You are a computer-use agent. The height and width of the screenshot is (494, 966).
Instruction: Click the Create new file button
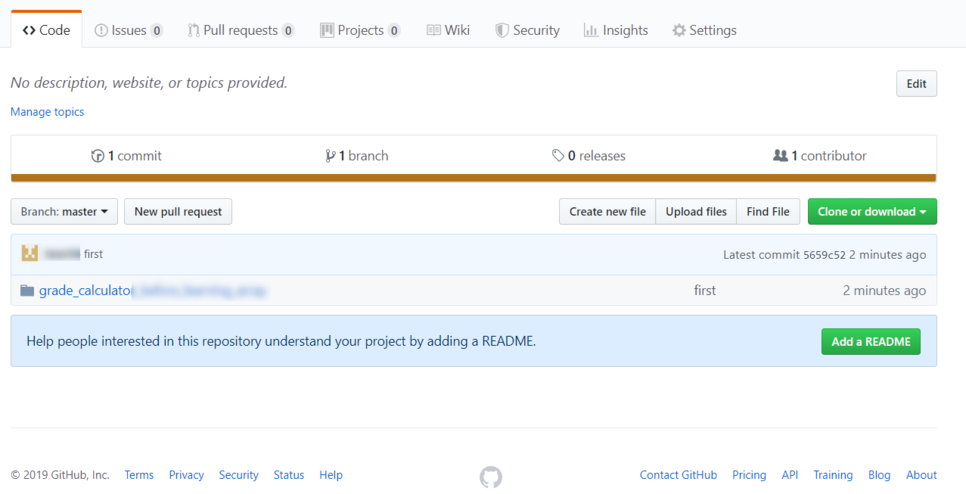pyautogui.click(x=607, y=211)
